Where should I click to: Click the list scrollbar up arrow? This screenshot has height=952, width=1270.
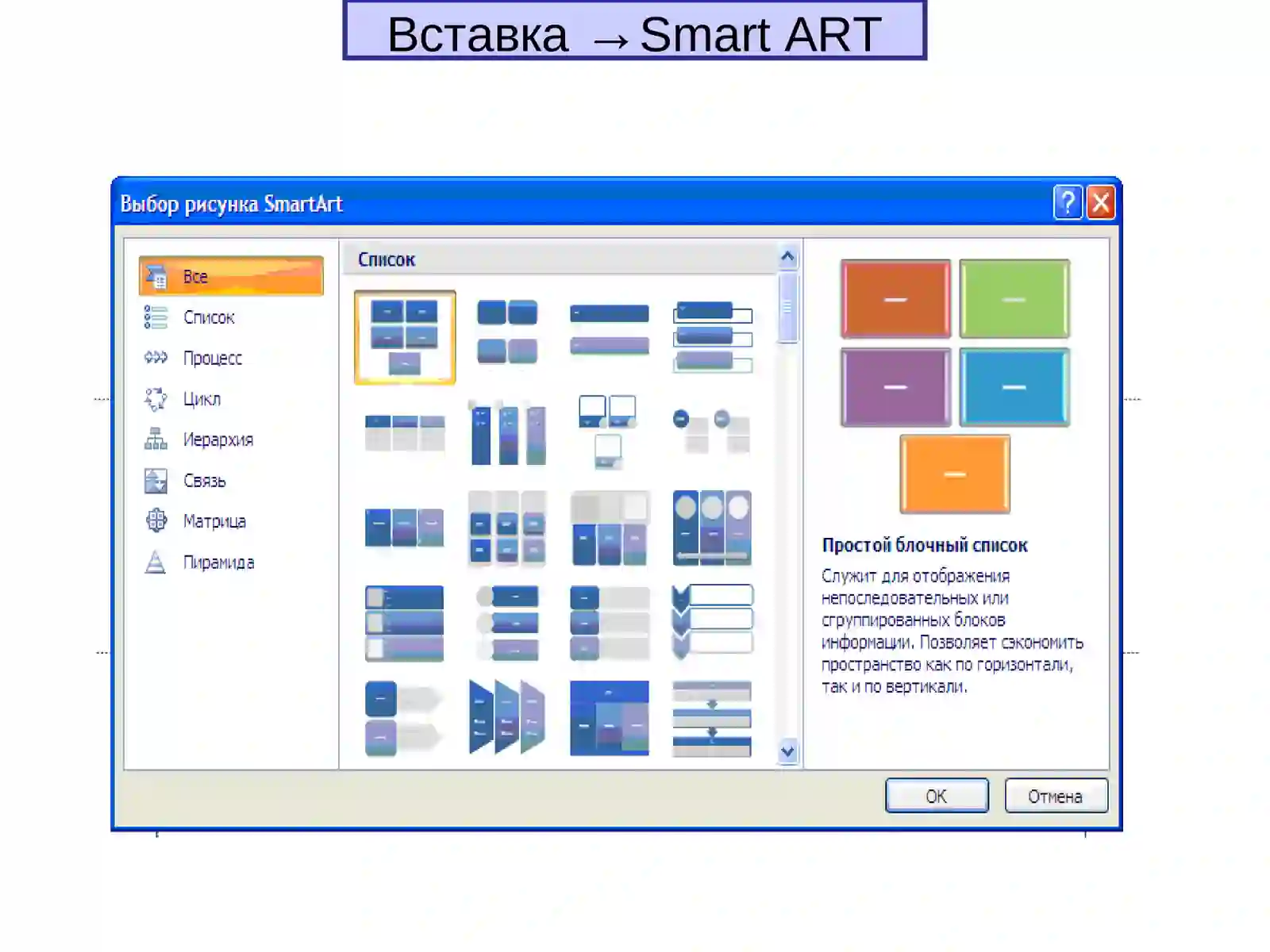point(787,256)
